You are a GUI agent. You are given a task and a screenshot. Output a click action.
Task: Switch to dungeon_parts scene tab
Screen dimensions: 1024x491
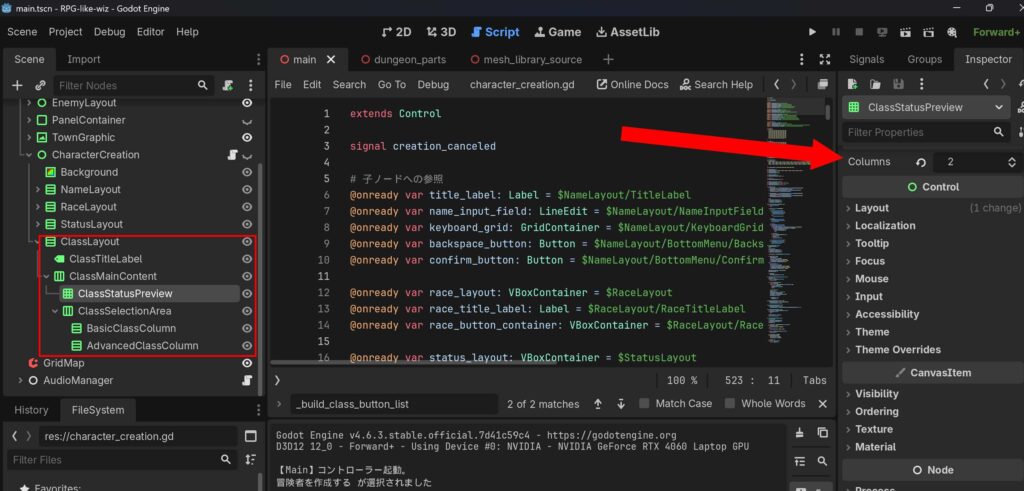coord(403,59)
